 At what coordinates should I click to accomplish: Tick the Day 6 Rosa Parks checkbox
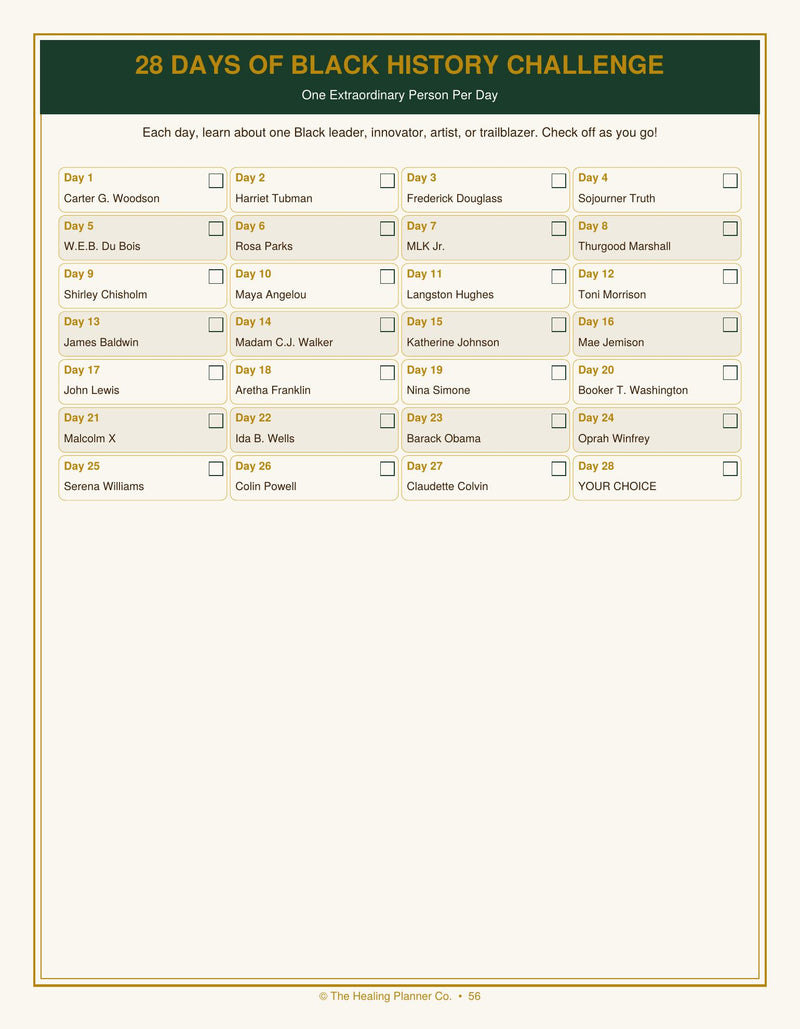click(x=387, y=228)
